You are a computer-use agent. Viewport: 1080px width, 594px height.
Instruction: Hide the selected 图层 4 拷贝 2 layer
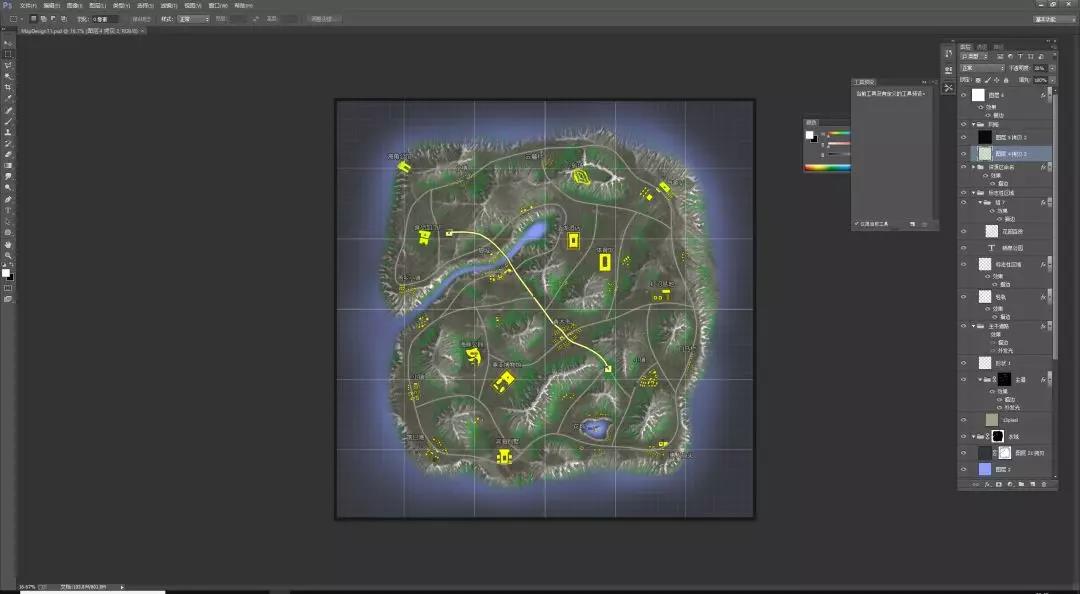[964, 154]
